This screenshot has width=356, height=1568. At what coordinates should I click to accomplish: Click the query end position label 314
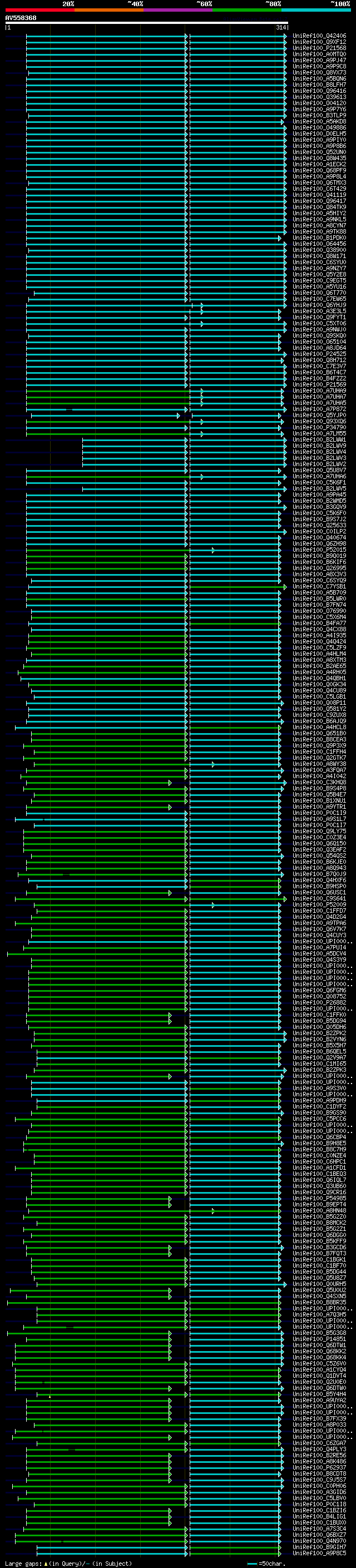pos(281,27)
